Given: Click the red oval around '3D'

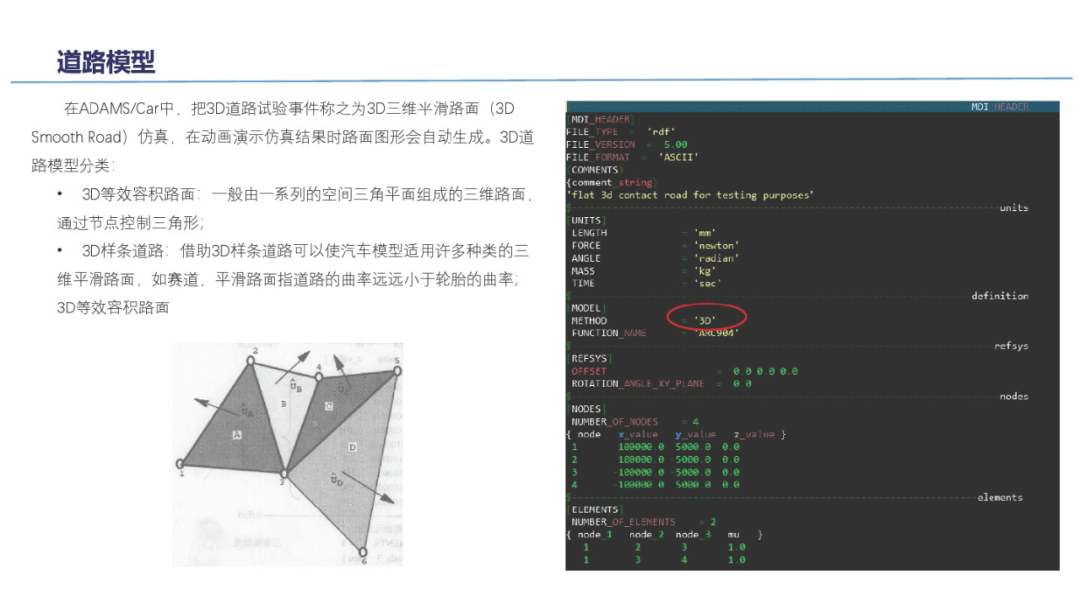Looking at the screenshot, I should coord(707,320).
